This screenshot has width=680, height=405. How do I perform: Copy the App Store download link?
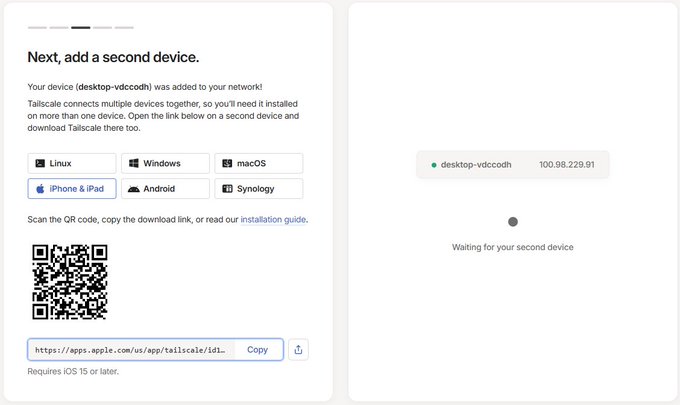258,349
